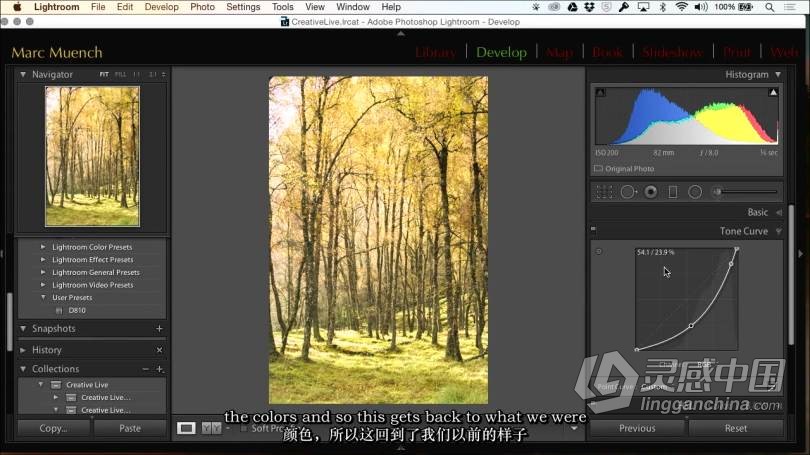Viewport: 810px width, 455px height.
Task: Open the Bluetooth status menu icon
Action: (x=663, y=7)
